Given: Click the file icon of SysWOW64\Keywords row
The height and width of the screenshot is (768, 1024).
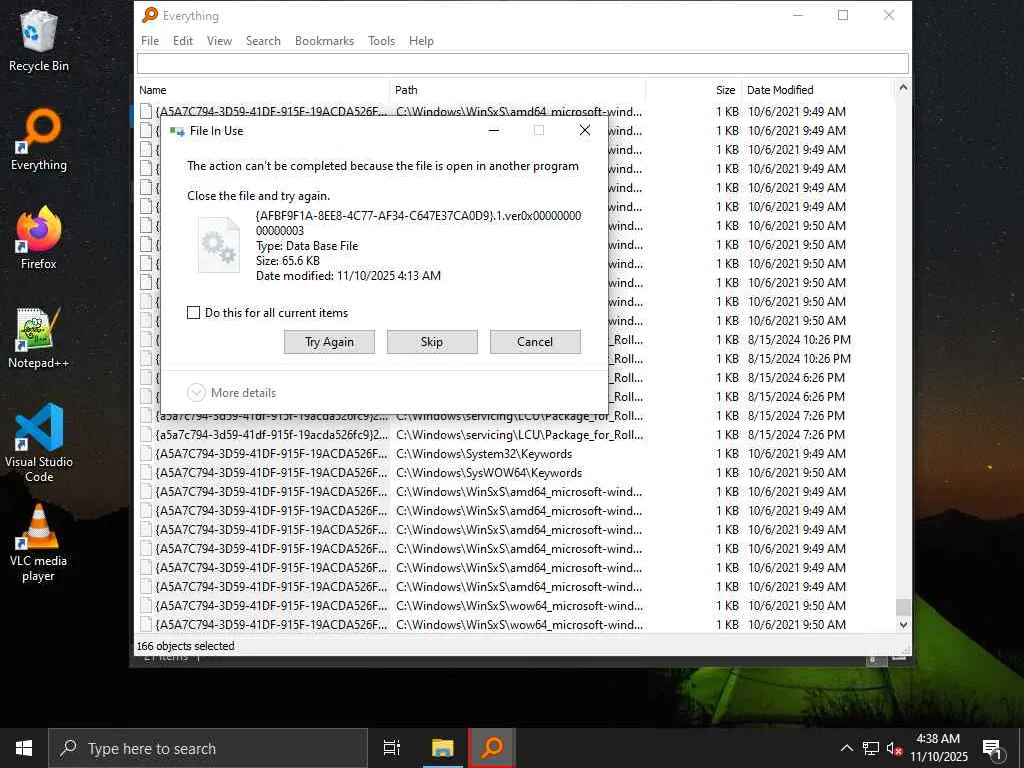Looking at the screenshot, I should pyautogui.click(x=146, y=473).
